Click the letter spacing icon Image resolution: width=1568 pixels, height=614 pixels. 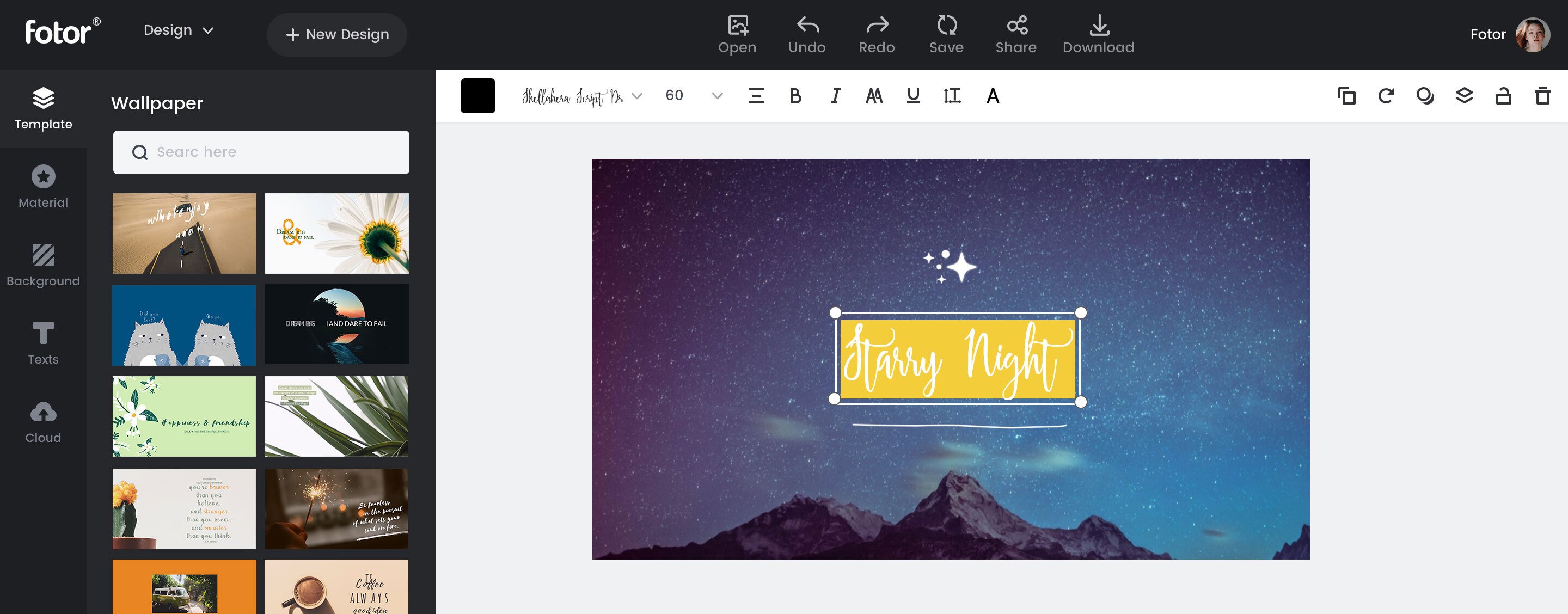click(952, 95)
